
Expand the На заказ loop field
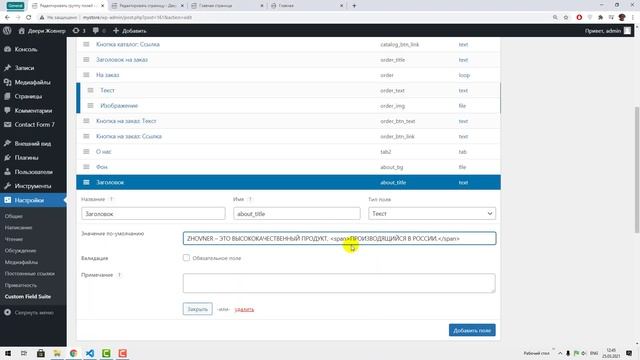tap(108, 75)
